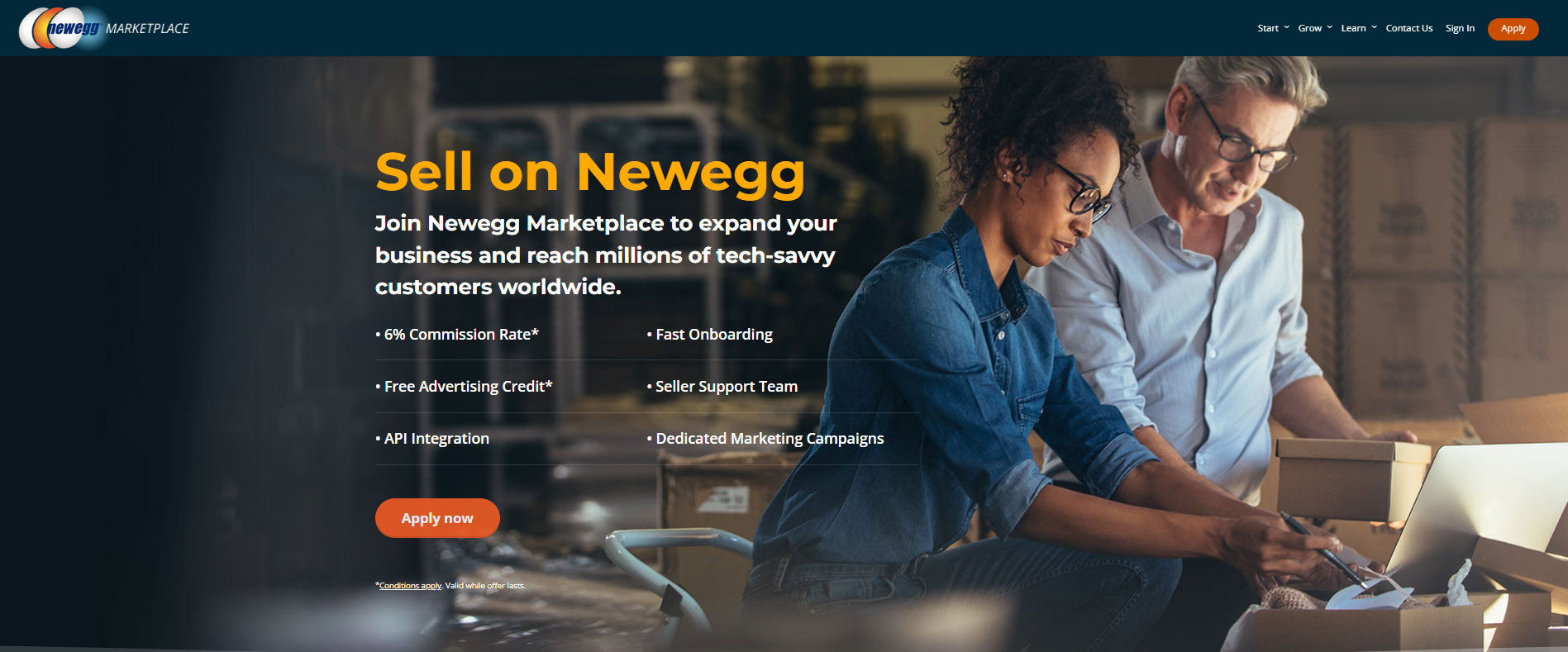This screenshot has height=652, width=1568.
Task: Click the MARKETPLACE text beside the logo
Action: (x=147, y=29)
